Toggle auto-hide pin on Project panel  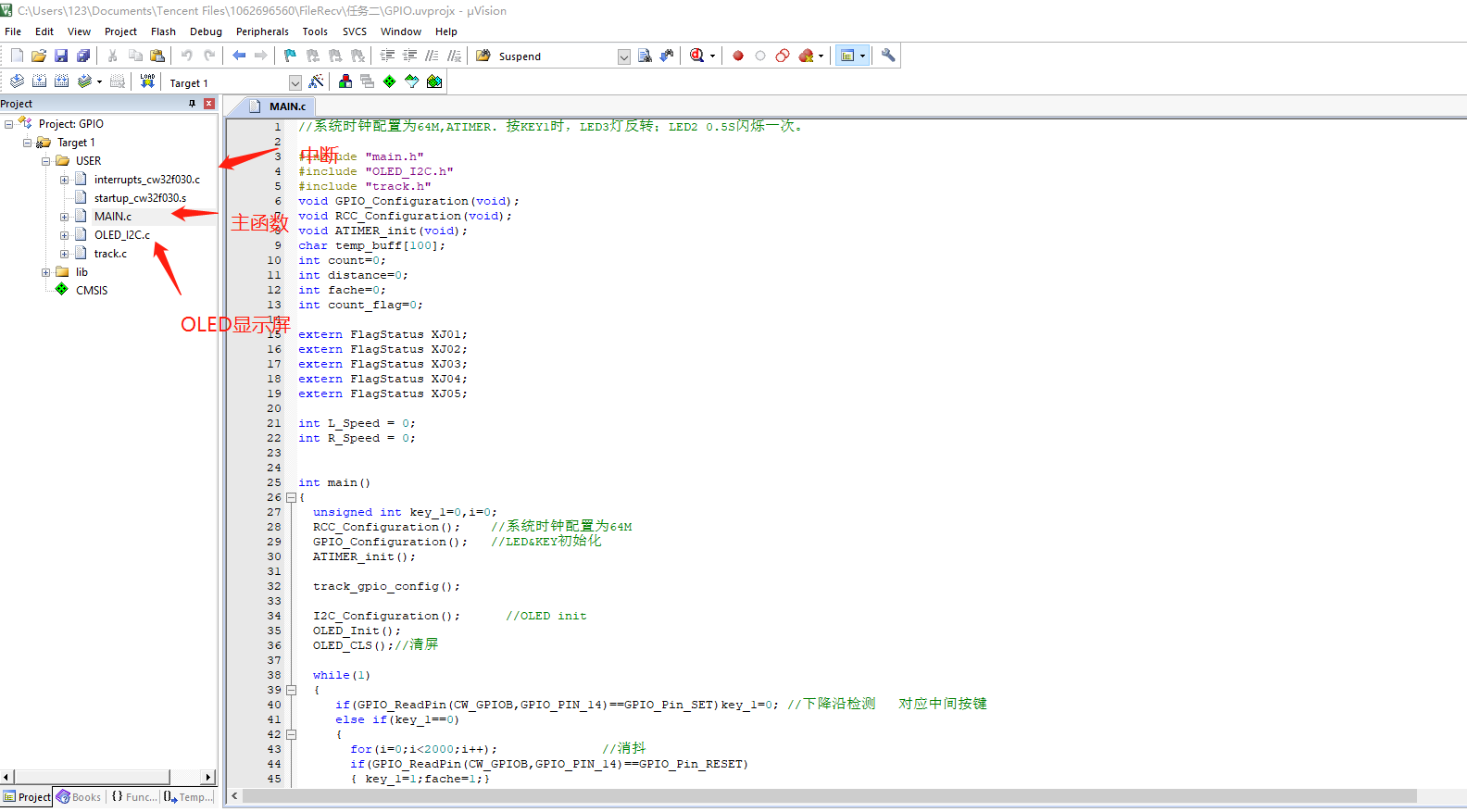tap(192, 104)
